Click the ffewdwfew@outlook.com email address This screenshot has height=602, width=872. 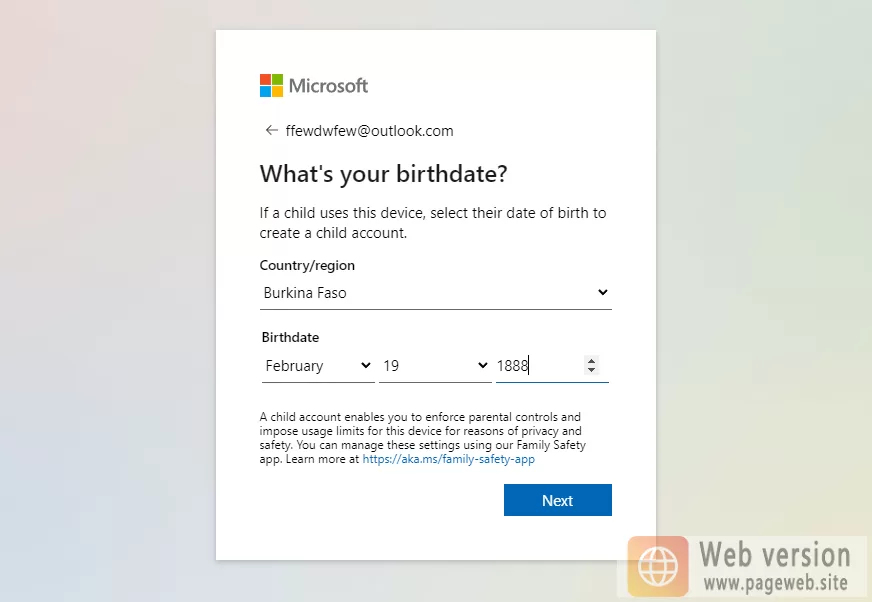[x=369, y=131]
